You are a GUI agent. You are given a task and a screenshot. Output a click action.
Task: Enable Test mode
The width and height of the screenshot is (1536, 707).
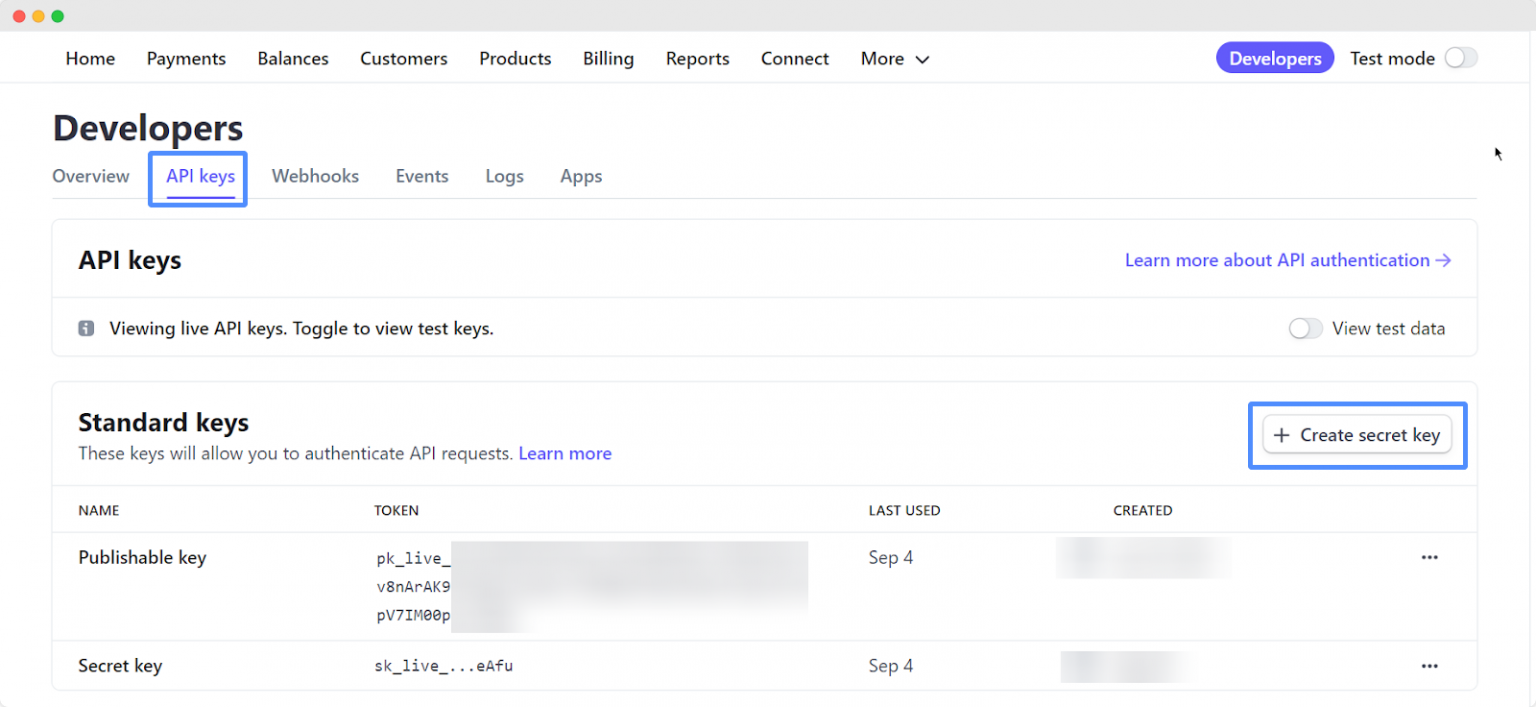coord(1461,58)
